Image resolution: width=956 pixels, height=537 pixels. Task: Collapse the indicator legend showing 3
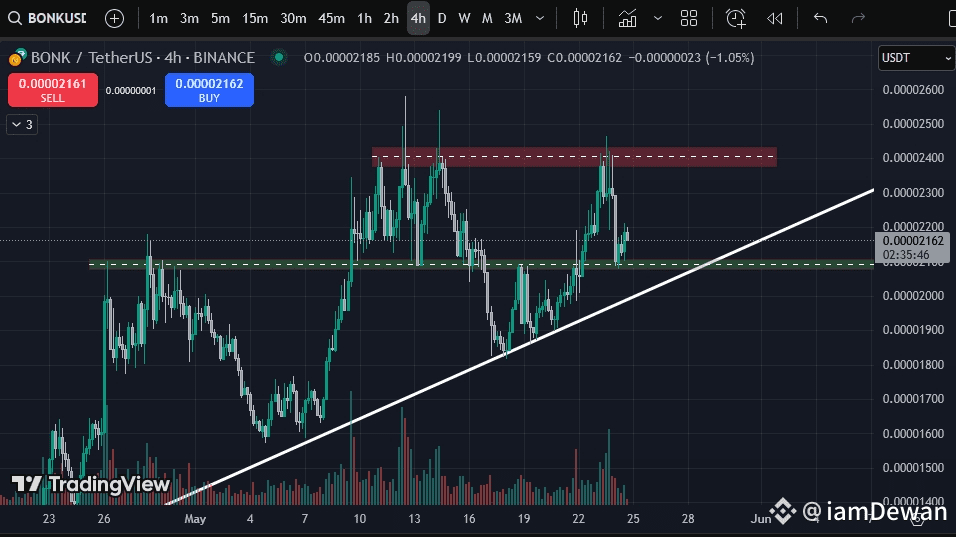(x=22, y=124)
